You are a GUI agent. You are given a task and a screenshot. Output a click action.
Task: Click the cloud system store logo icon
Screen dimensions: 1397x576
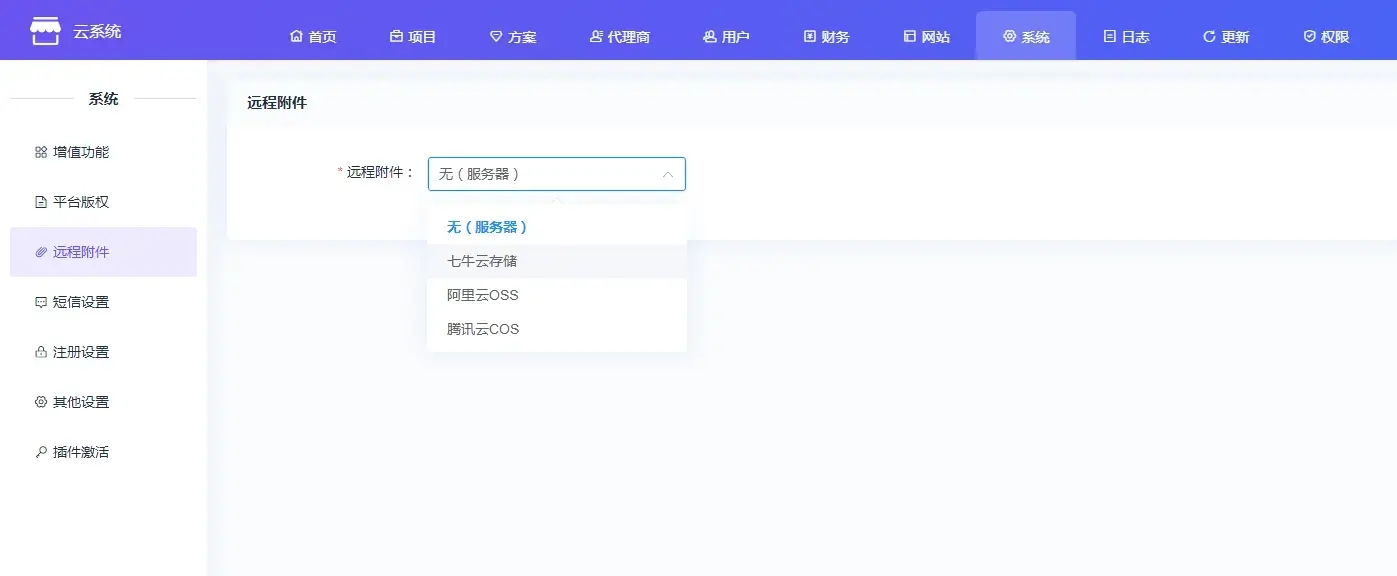(x=45, y=31)
